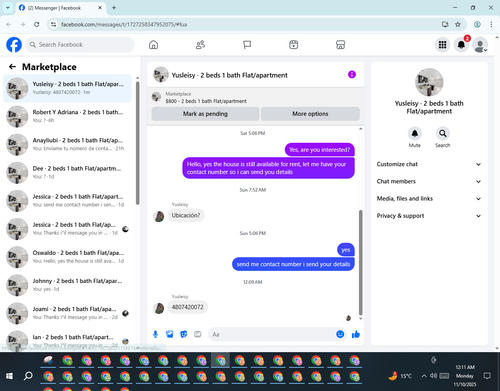Open the Reels video icon
500x391 pixels.
coord(294,45)
